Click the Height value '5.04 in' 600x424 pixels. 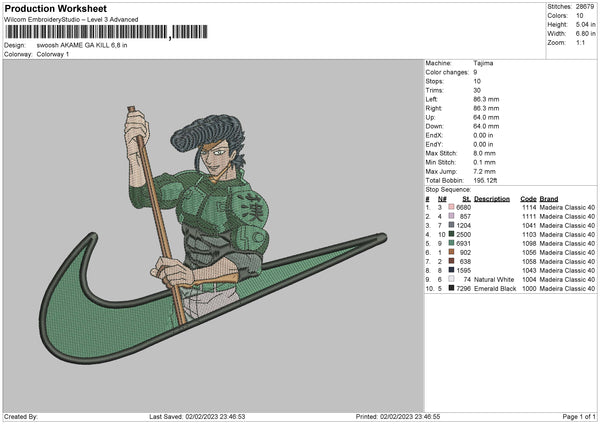click(x=585, y=24)
